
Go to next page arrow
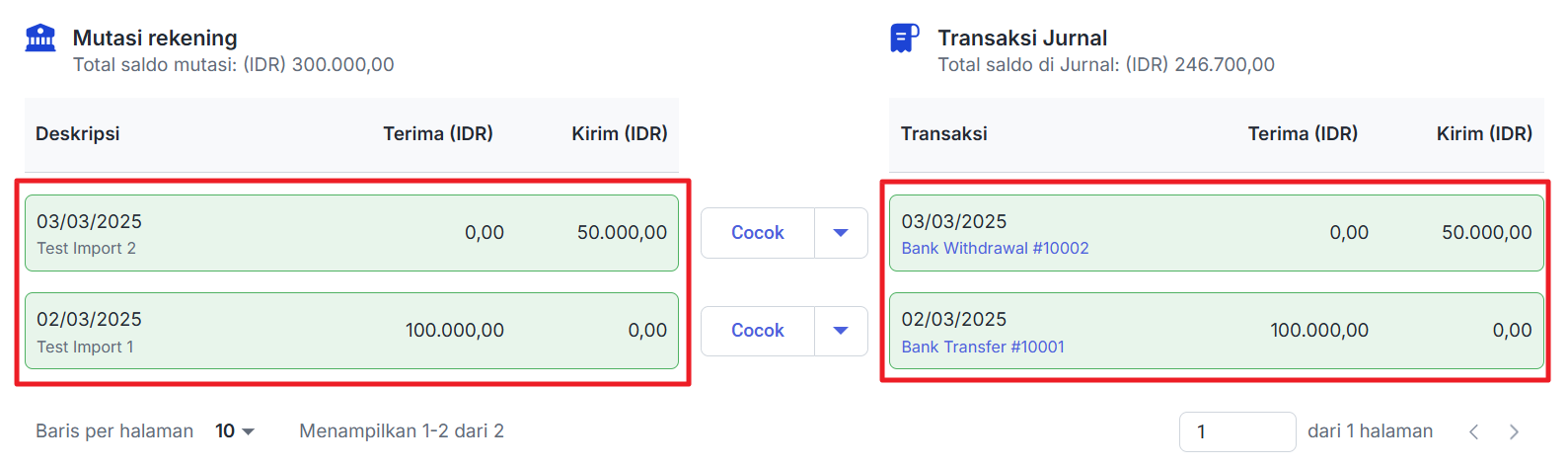click(1514, 431)
